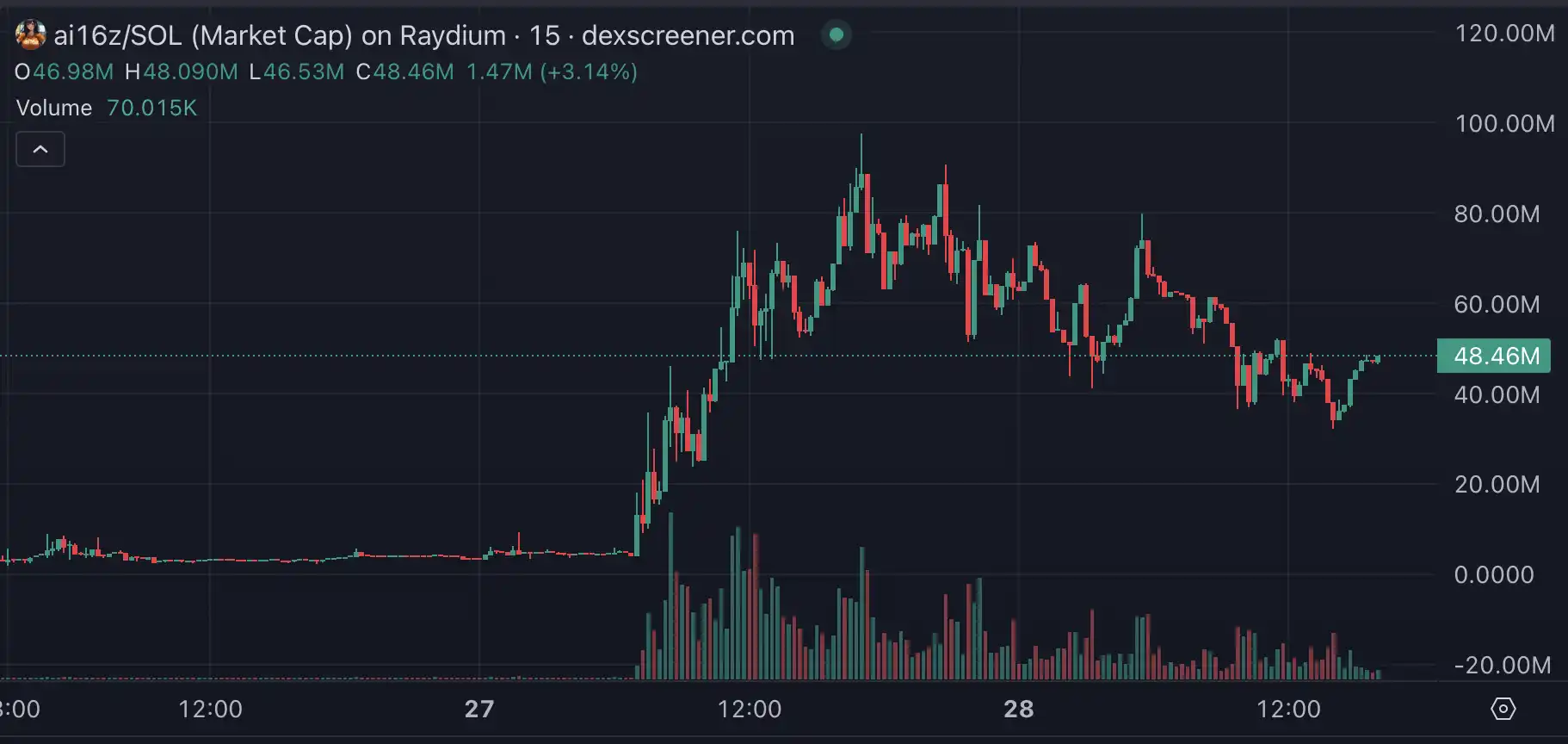
Task: Click the date label 28 on time axis
Action: [1018, 710]
